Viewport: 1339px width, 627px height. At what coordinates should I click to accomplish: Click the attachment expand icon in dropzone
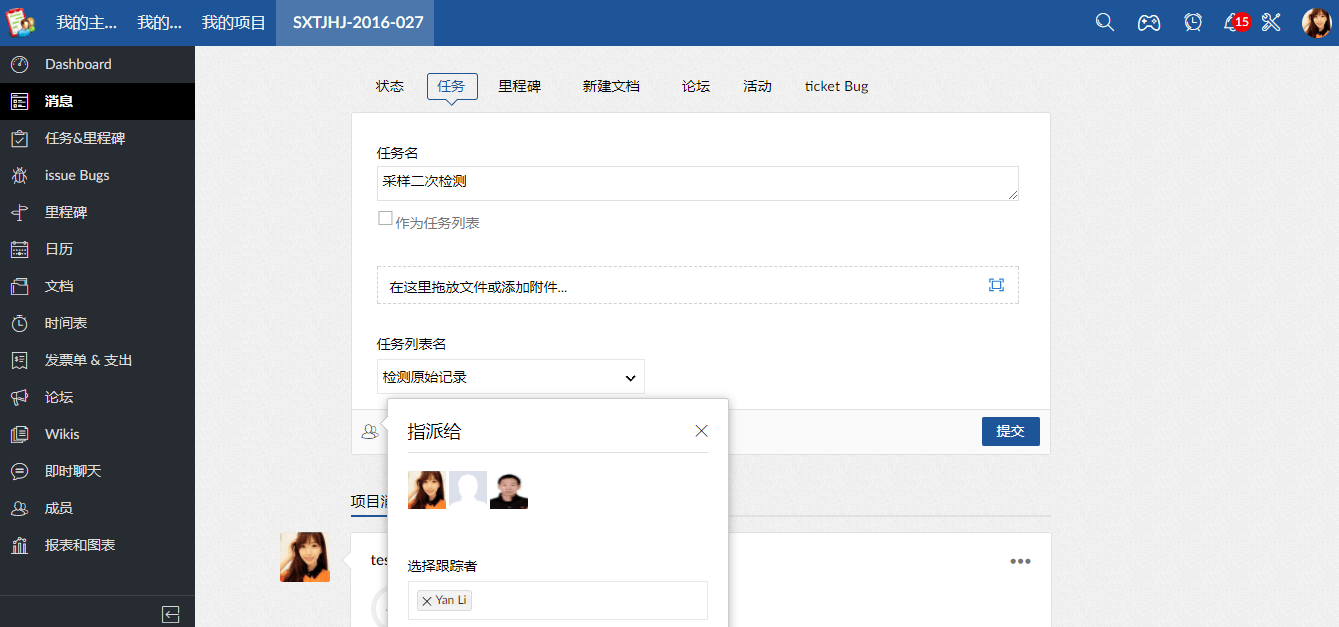996,285
